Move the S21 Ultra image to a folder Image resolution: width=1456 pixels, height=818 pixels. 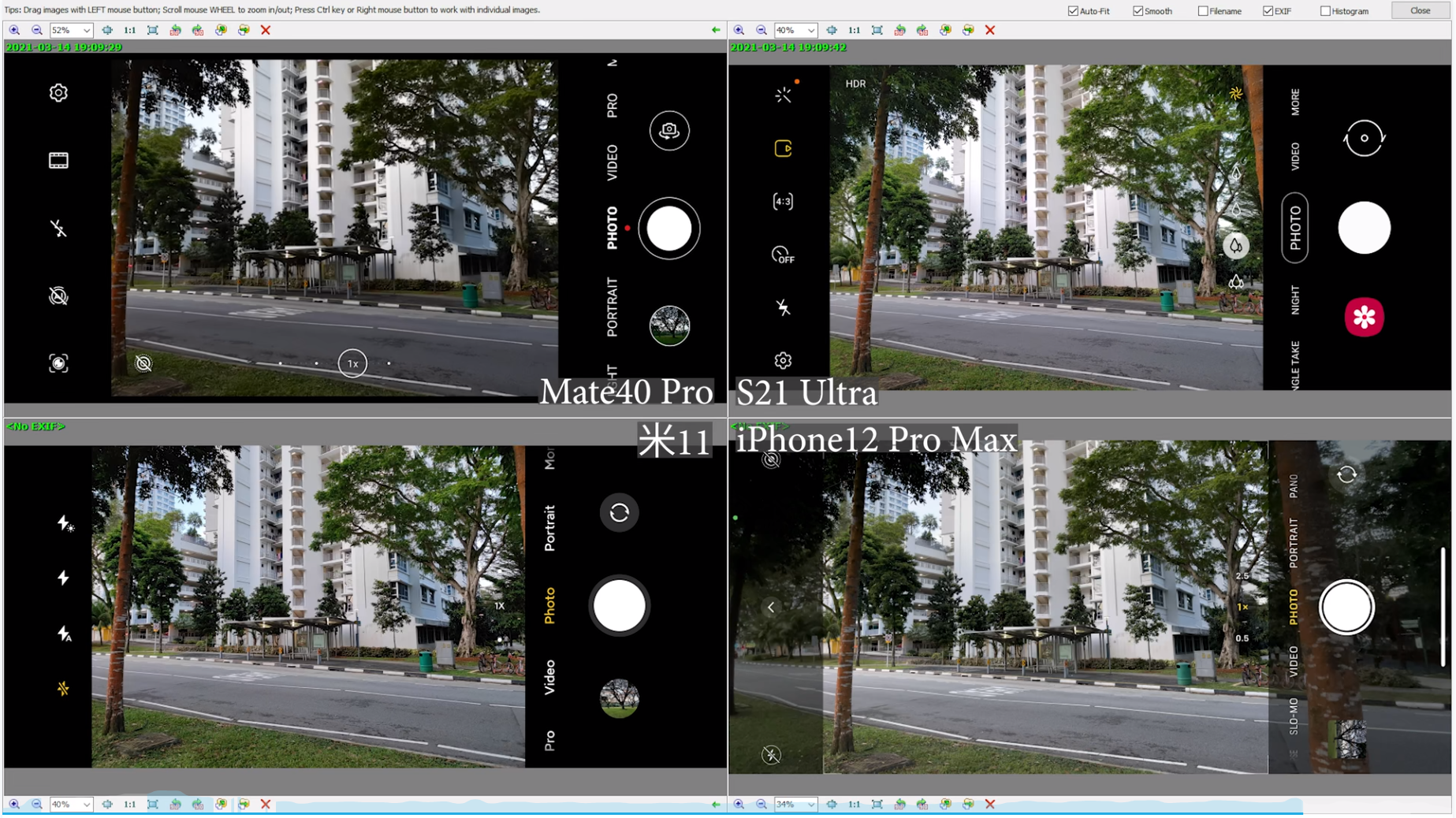968,30
